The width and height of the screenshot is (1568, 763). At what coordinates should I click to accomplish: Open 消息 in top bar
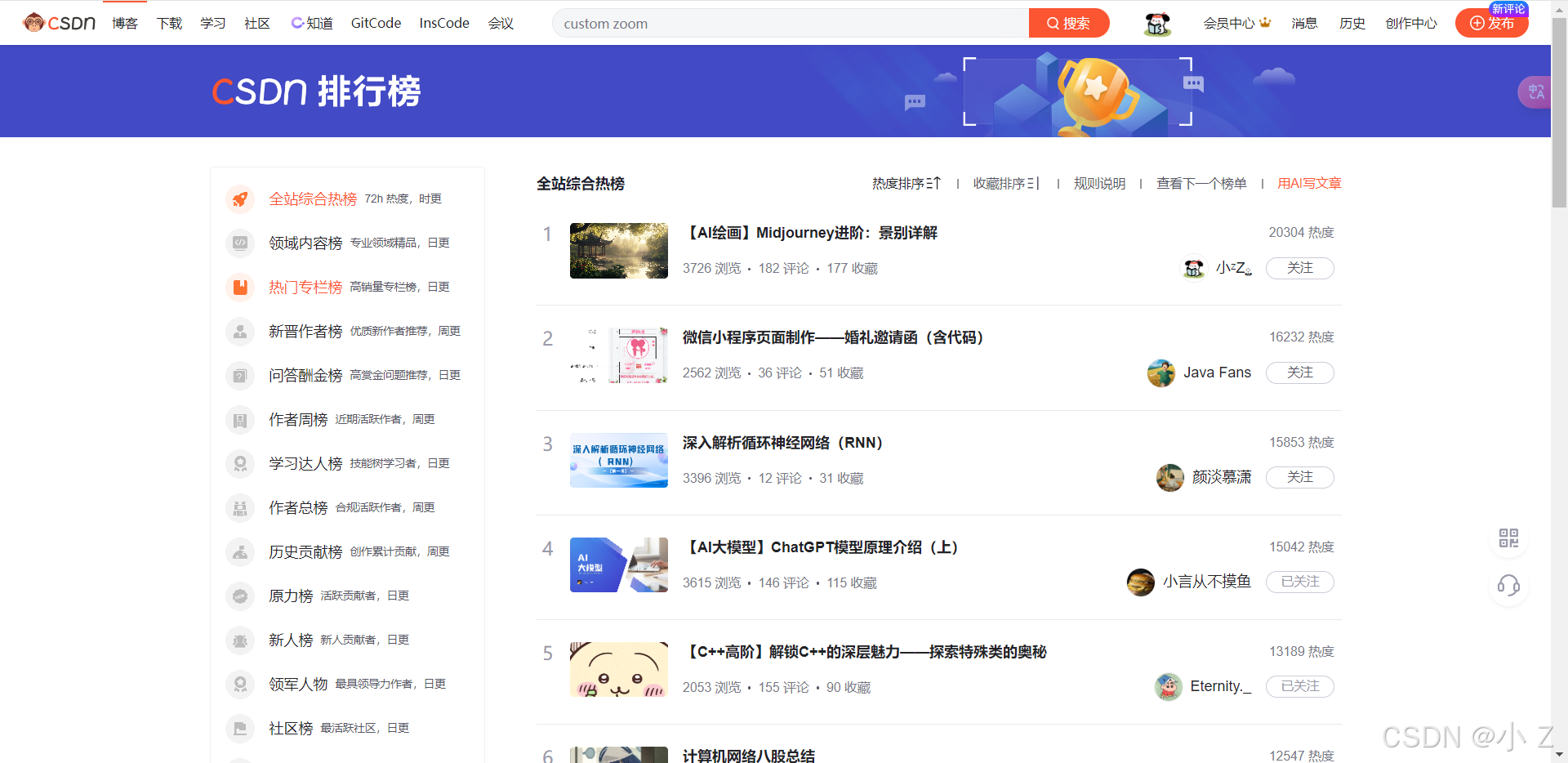coord(1304,23)
